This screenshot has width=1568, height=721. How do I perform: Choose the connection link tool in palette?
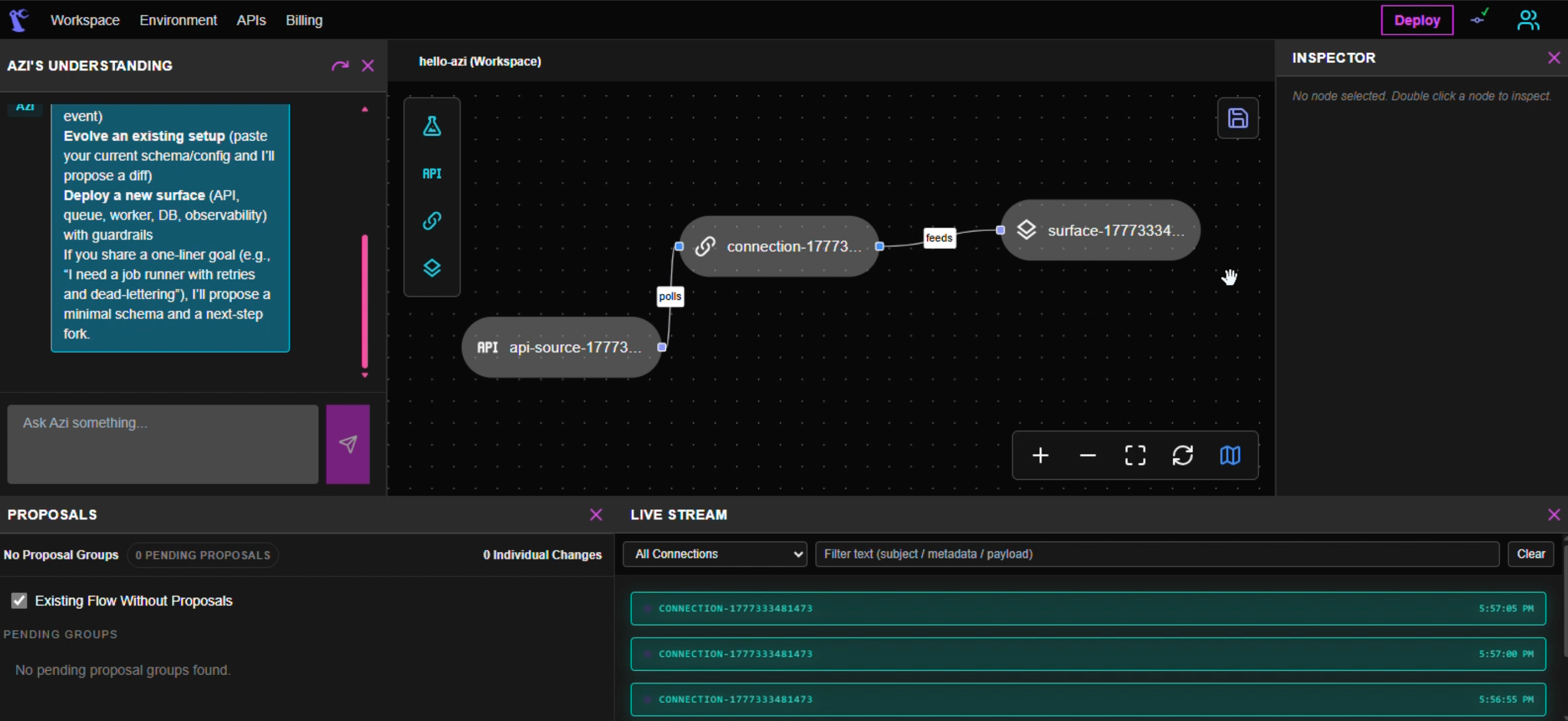point(431,220)
